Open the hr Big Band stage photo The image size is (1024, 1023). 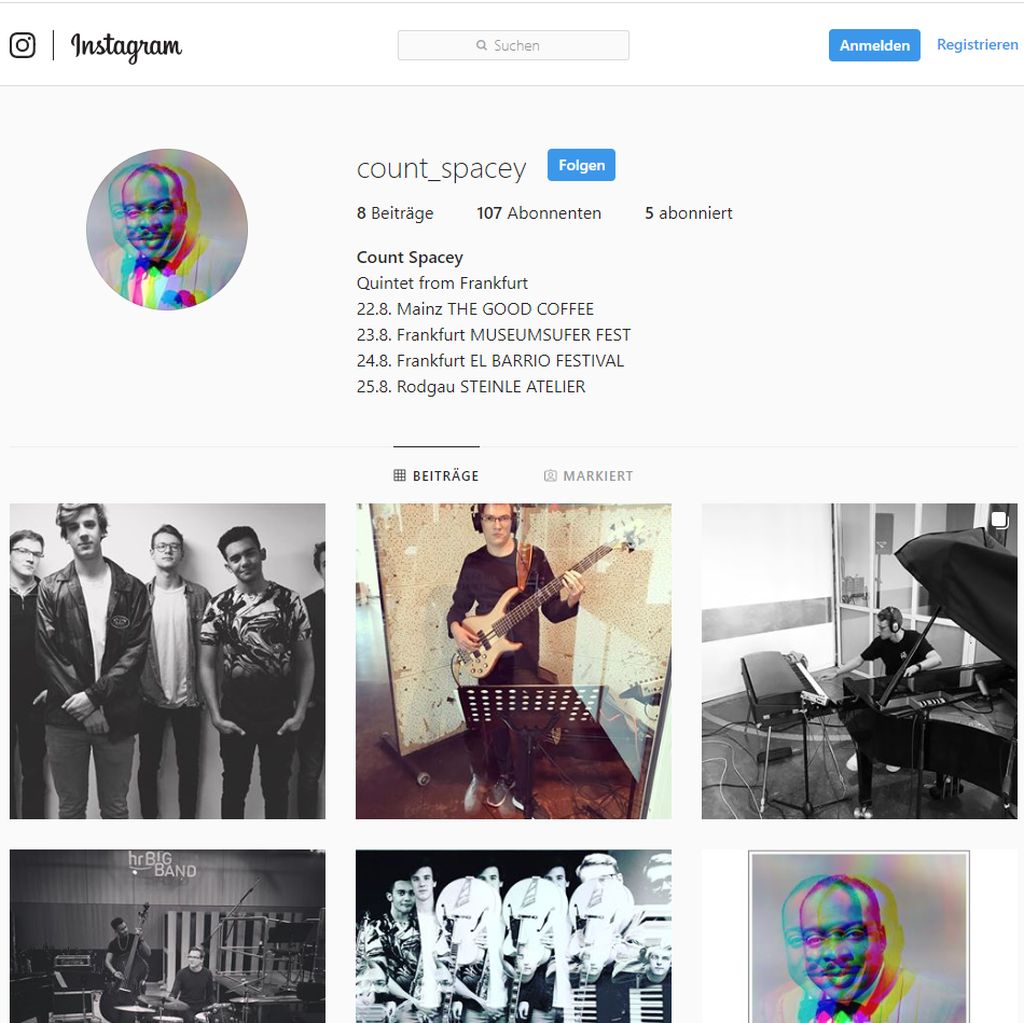point(167,936)
